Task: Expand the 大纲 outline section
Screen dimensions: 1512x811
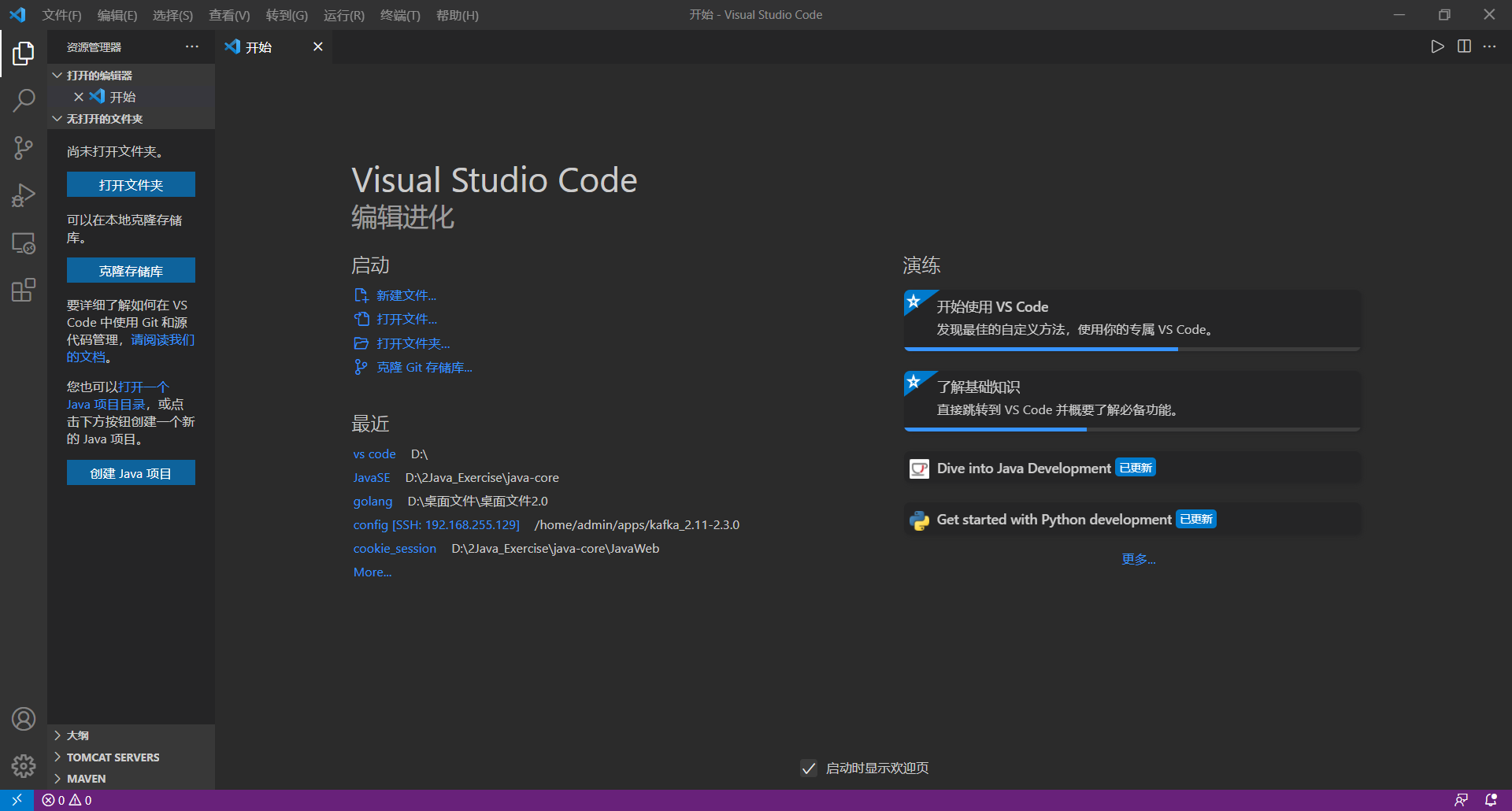Action: coord(131,735)
